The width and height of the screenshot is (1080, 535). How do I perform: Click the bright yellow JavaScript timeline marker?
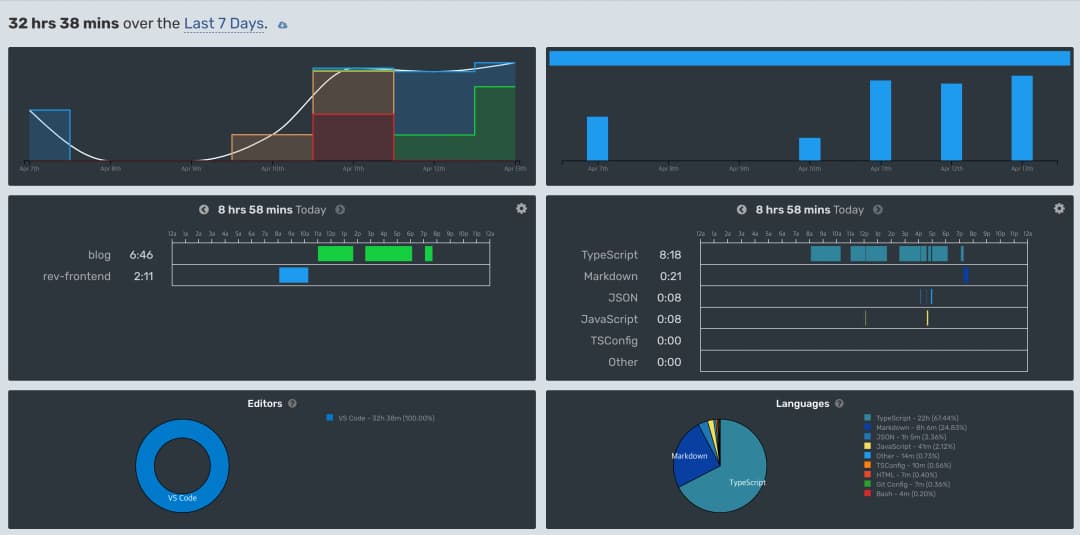point(927,318)
